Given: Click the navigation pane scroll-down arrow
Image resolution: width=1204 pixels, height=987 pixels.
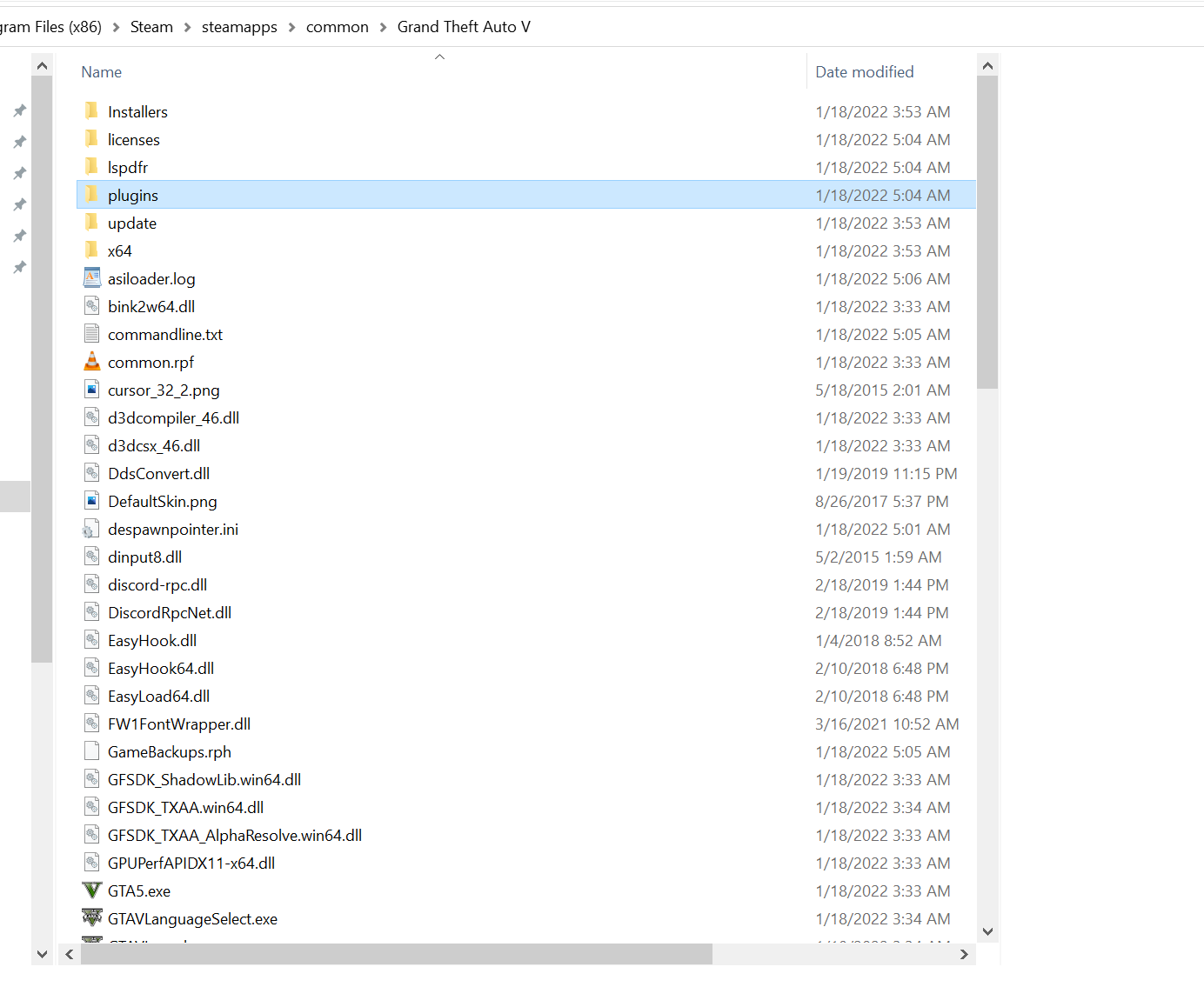Looking at the screenshot, I should 42,954.
